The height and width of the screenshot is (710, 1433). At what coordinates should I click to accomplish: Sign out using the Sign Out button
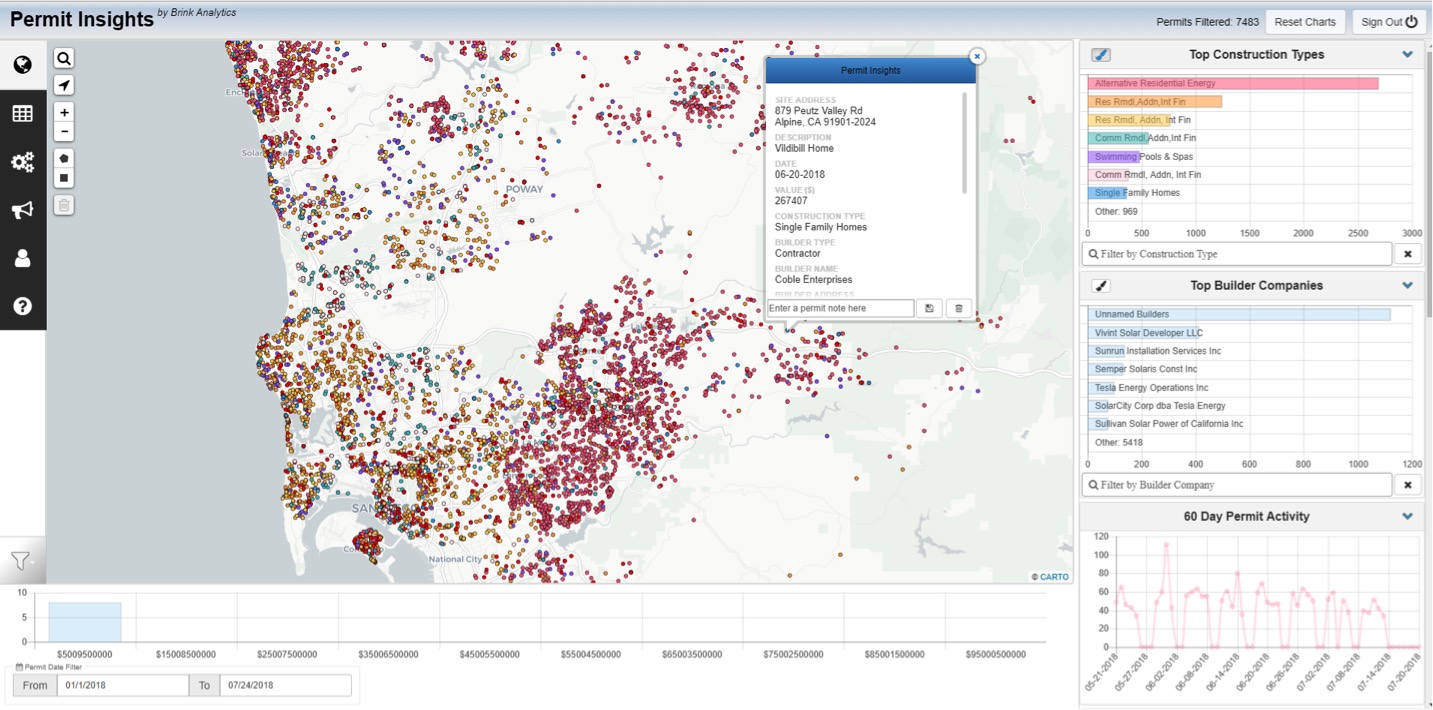coord(1389,21)
